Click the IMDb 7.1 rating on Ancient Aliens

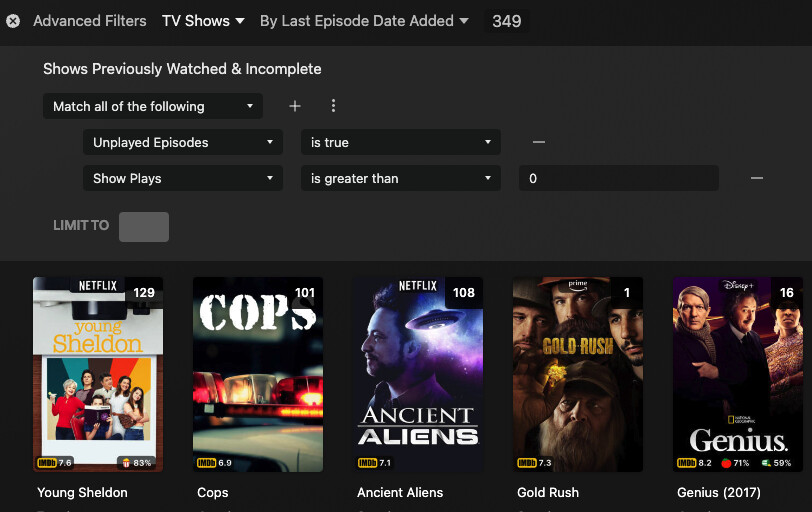tap(374, 463)
